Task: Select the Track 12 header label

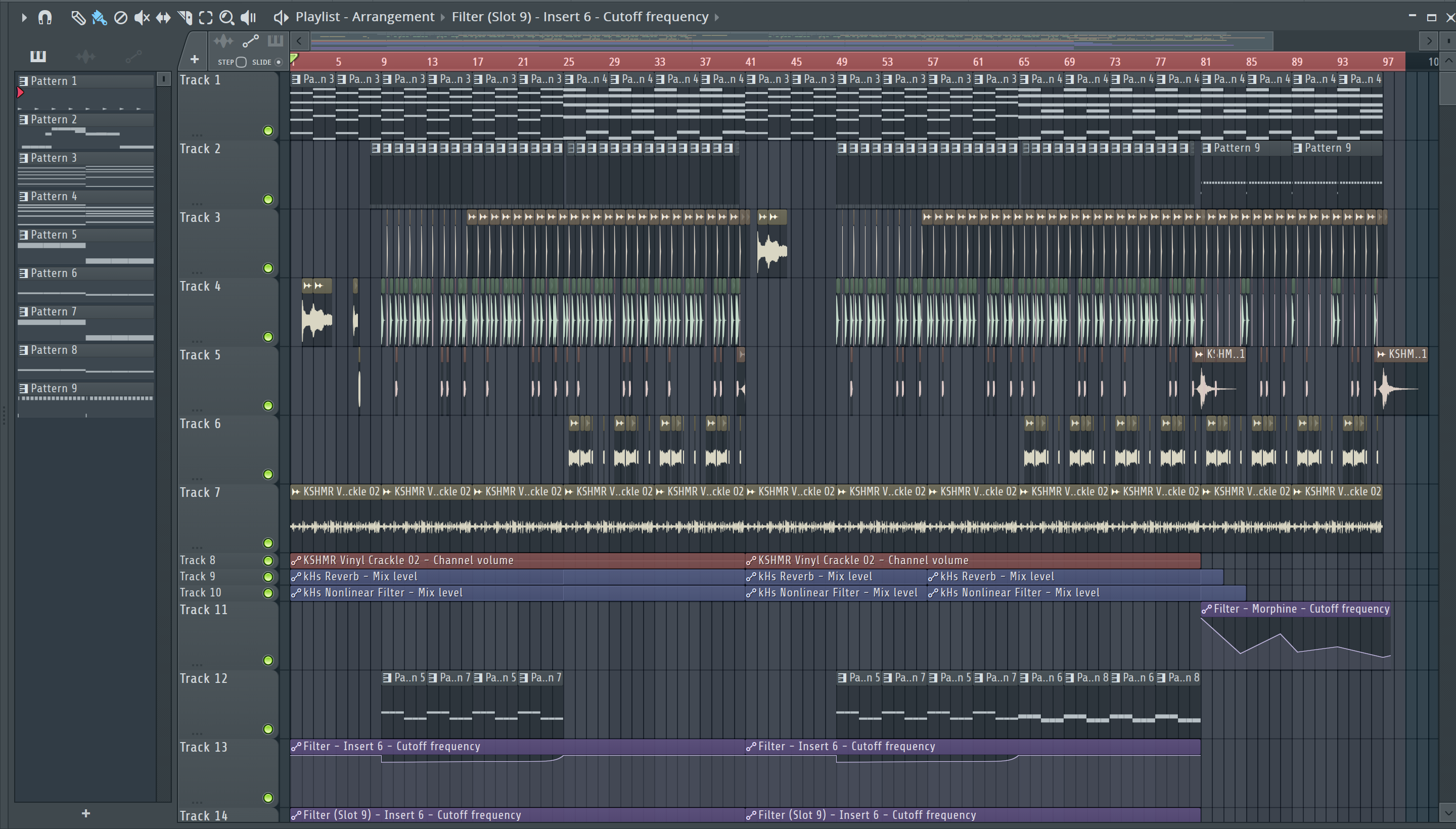Action: pos(203,678)
